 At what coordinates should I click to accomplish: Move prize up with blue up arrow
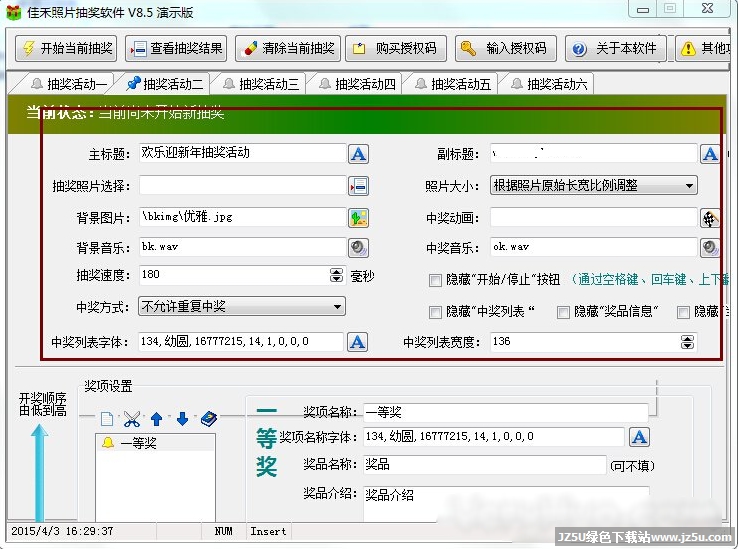pyautogui.click(x=156, y=419)
